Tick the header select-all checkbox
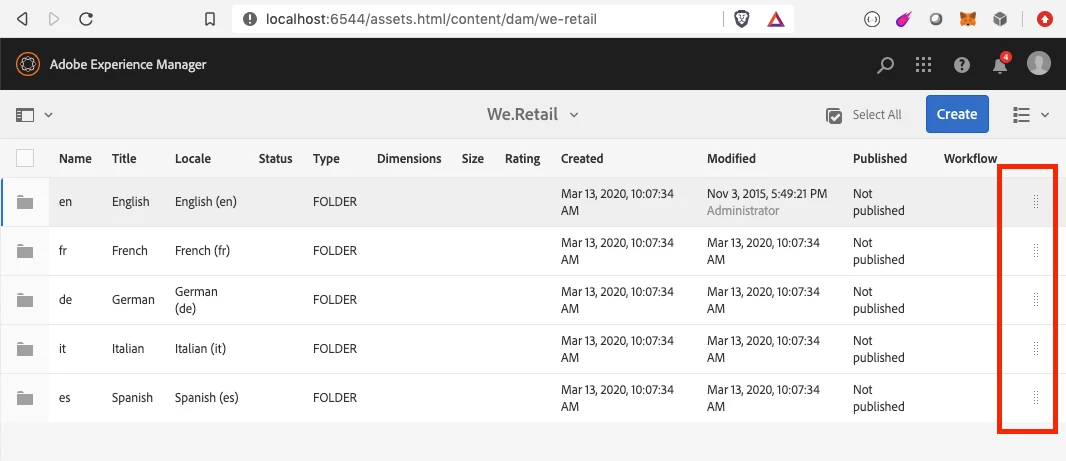1066x461 pixels. [x=25, y=158]
